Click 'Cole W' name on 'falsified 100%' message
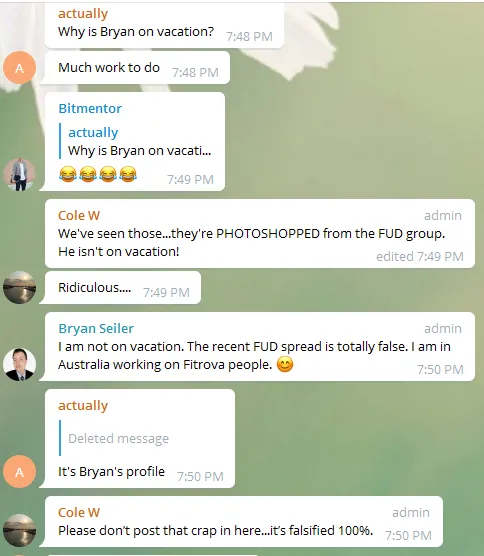 tap(79, 512)
